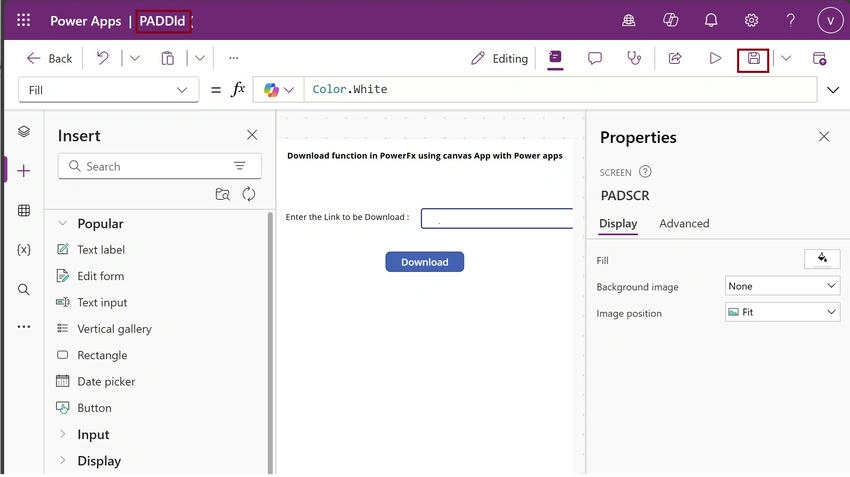Screen dimensions: 850x477
Task: Open the Copilot icon in the header
Action: pyautogui.click(x=671, y=21)
